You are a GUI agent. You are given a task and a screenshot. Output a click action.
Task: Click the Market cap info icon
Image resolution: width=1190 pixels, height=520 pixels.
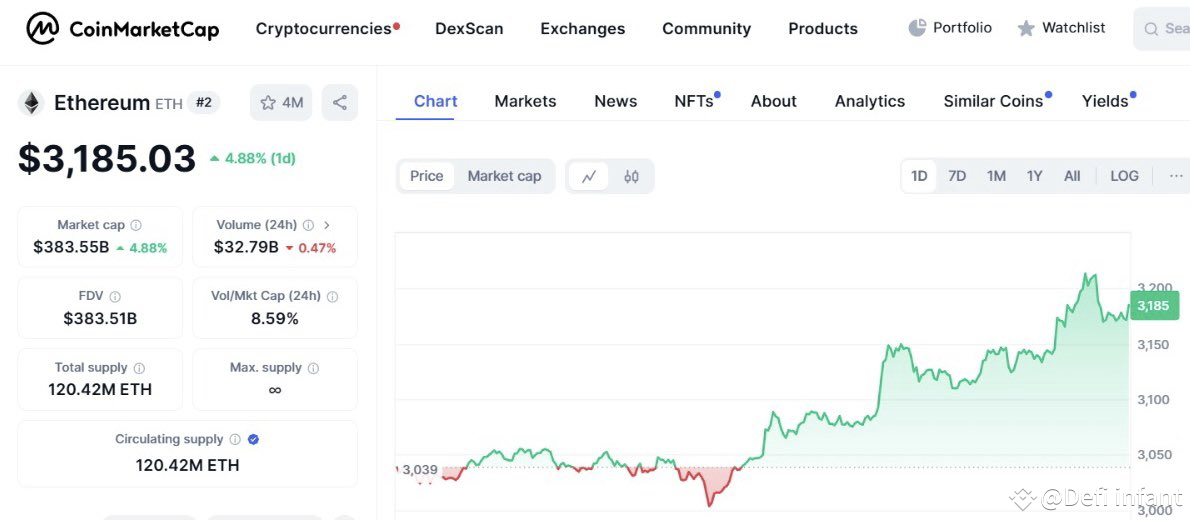136,225
